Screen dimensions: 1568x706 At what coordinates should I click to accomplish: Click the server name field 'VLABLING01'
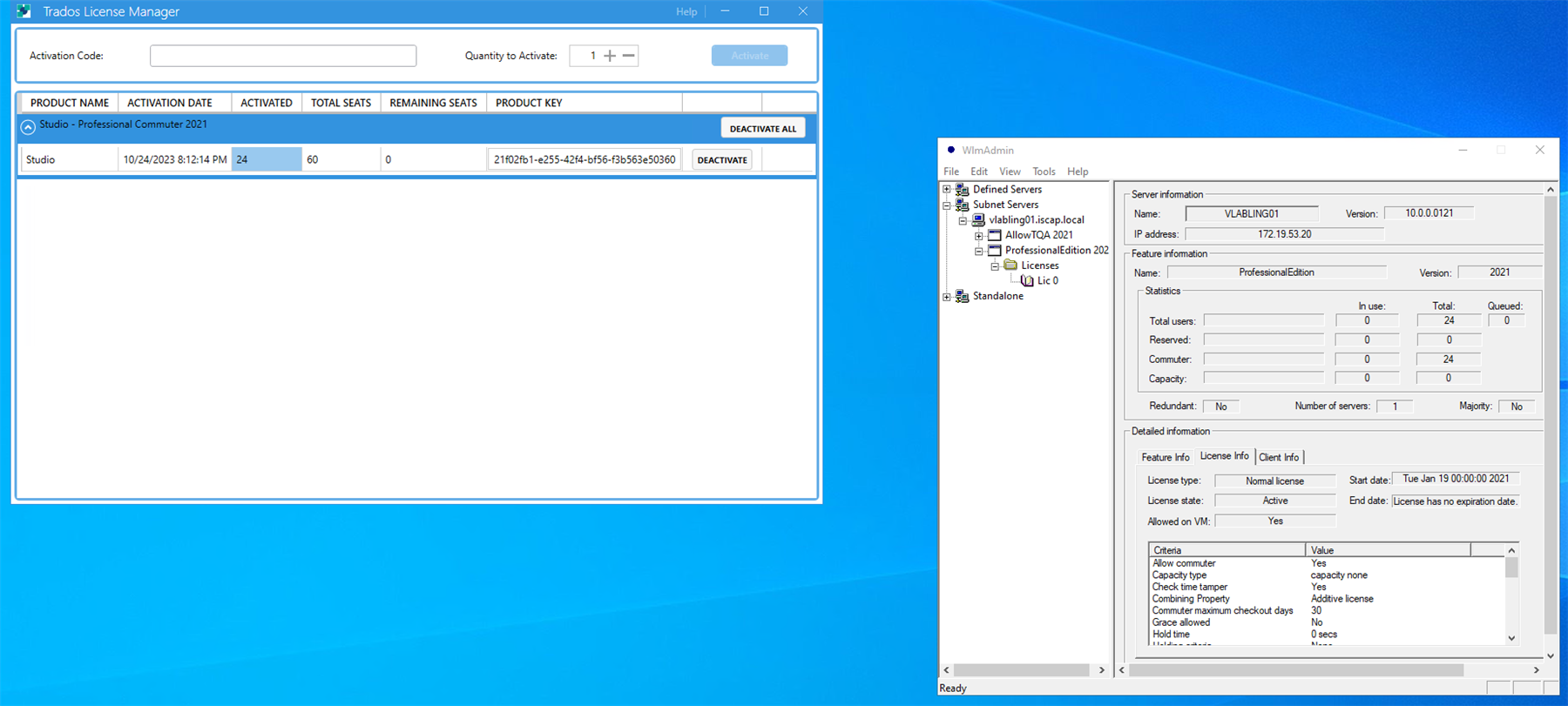[1252, 213]
